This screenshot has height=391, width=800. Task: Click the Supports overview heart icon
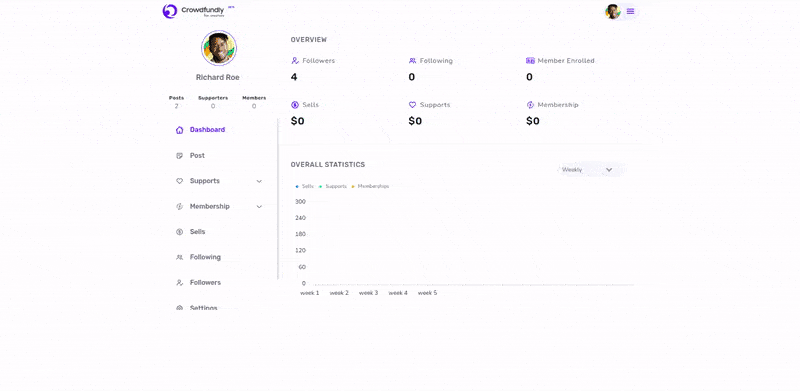412,105
